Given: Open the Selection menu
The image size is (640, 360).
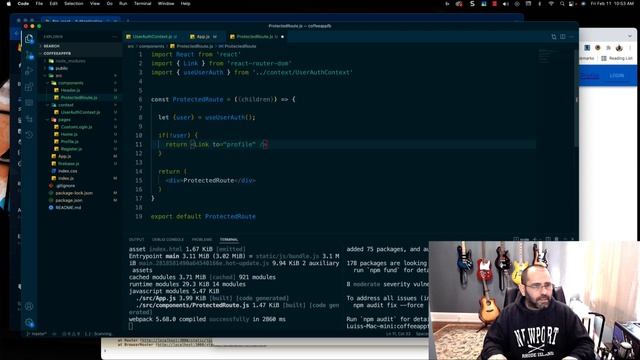Looking at the screenshot, I should click(73, 4).
